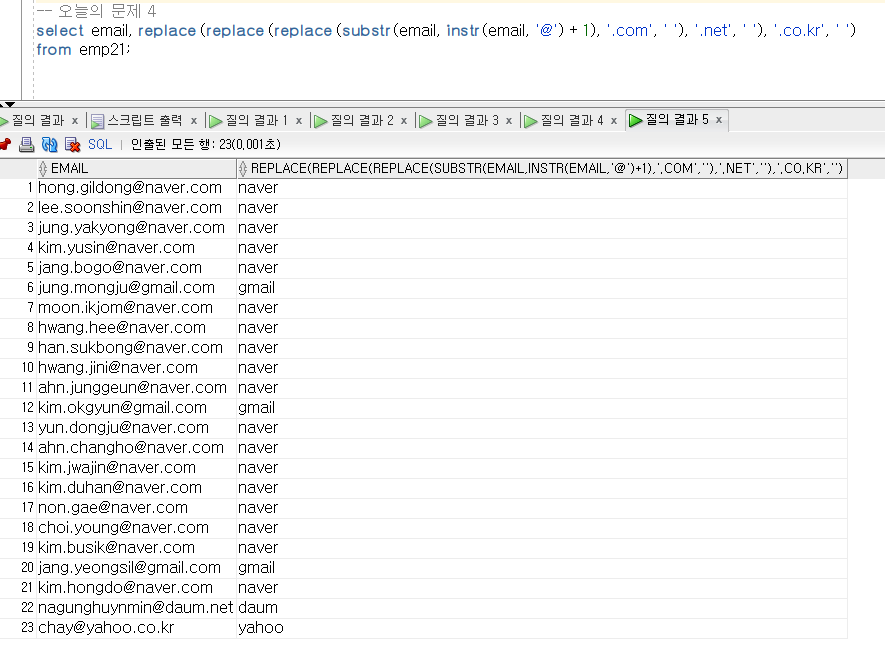The height and width of the screenshot is (664, 885).
Task: Close the 질의 결과 1 tab
Action: (x=299, y=121)
